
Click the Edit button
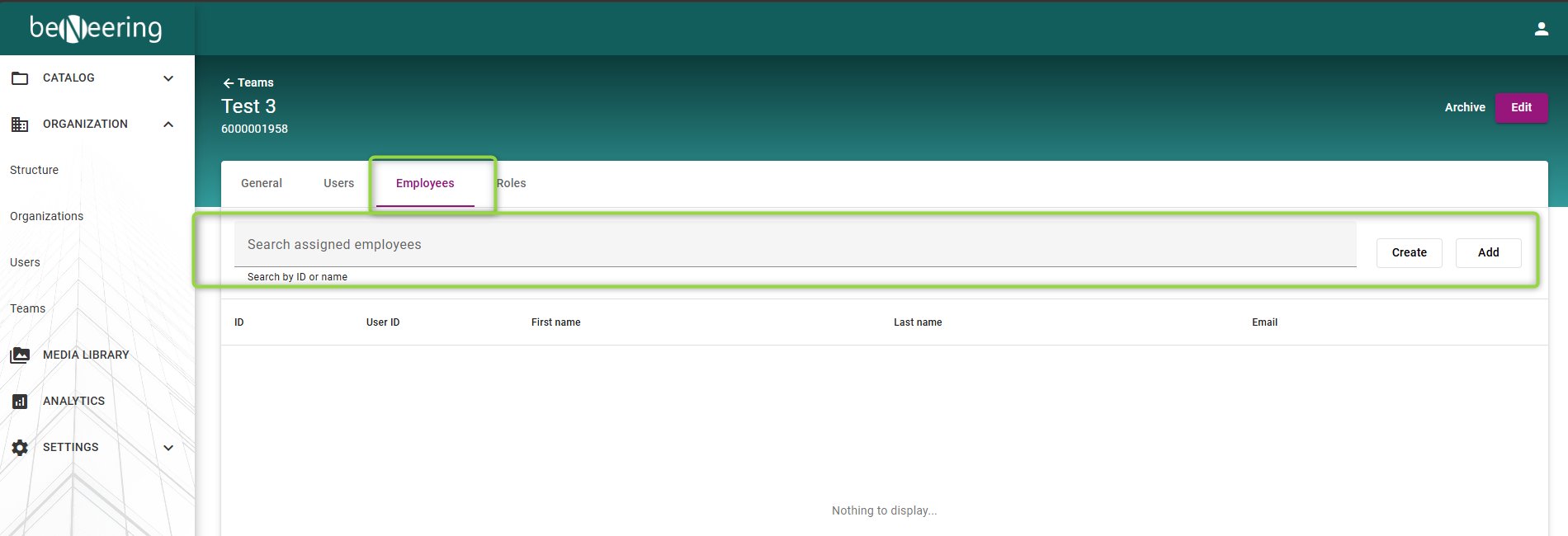coord(1521,107)
